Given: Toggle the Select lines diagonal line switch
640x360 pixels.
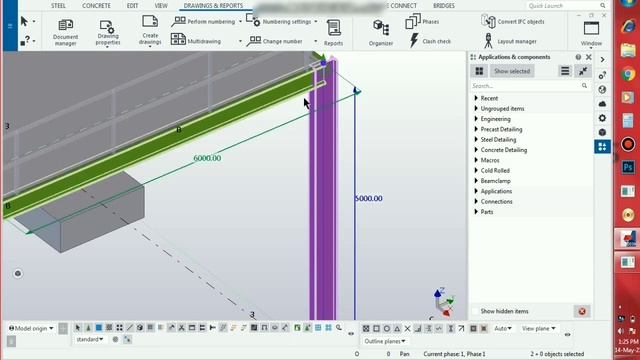Looking at the screenshot, I should tap(129, 328).
